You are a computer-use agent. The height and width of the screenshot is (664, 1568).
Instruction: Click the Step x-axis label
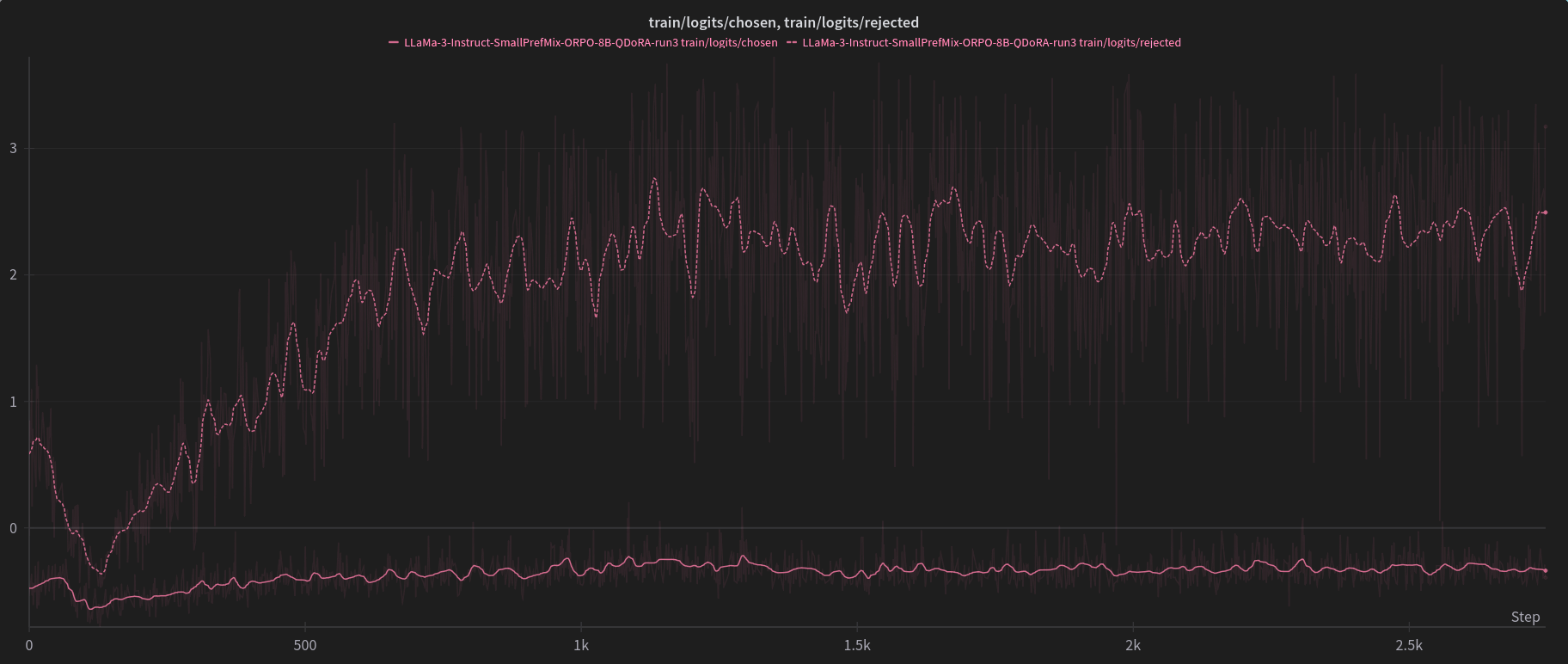click(1525, 617)
